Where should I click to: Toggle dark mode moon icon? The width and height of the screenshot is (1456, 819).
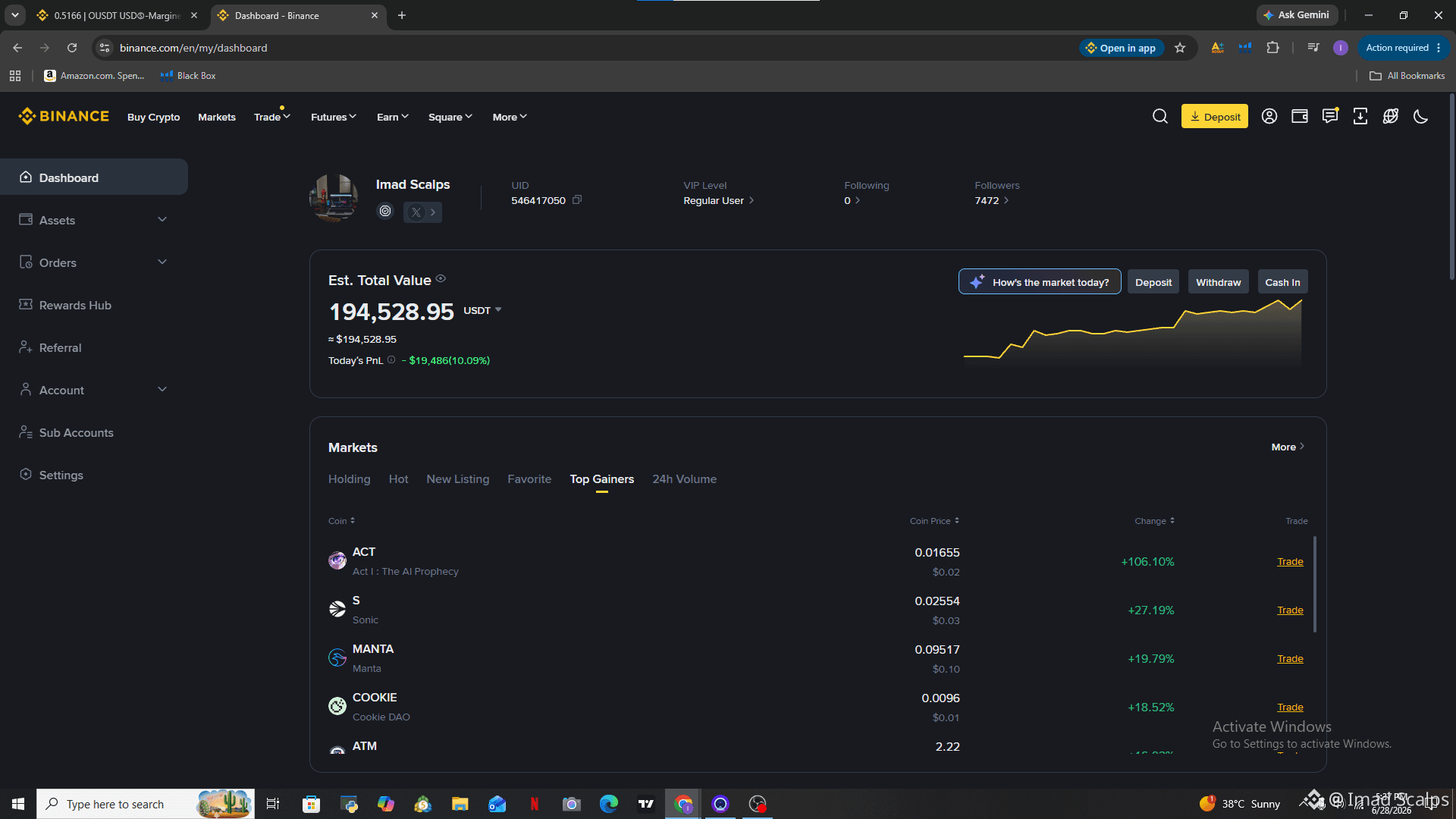click(1421, 116)
